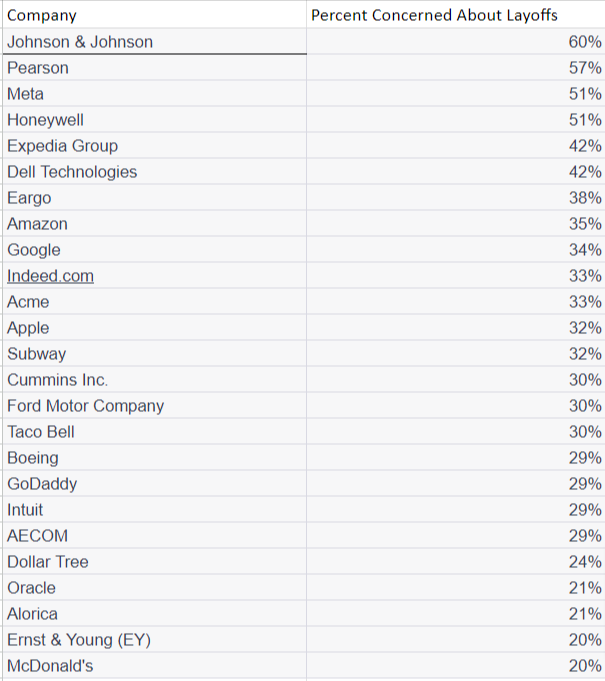The width and height of the screenshot is (605, 681).
Task: Click the Ford Motor Company cell
Action: pos(85,406)
